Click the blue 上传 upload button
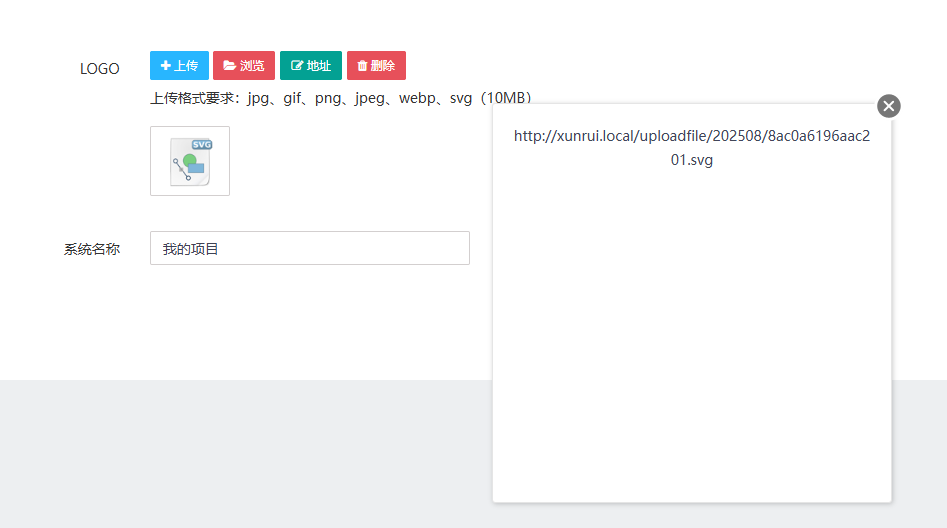Image resolution: width=947 pixels, height=528 pixels. pyautogui.click(x=179, y=65)
